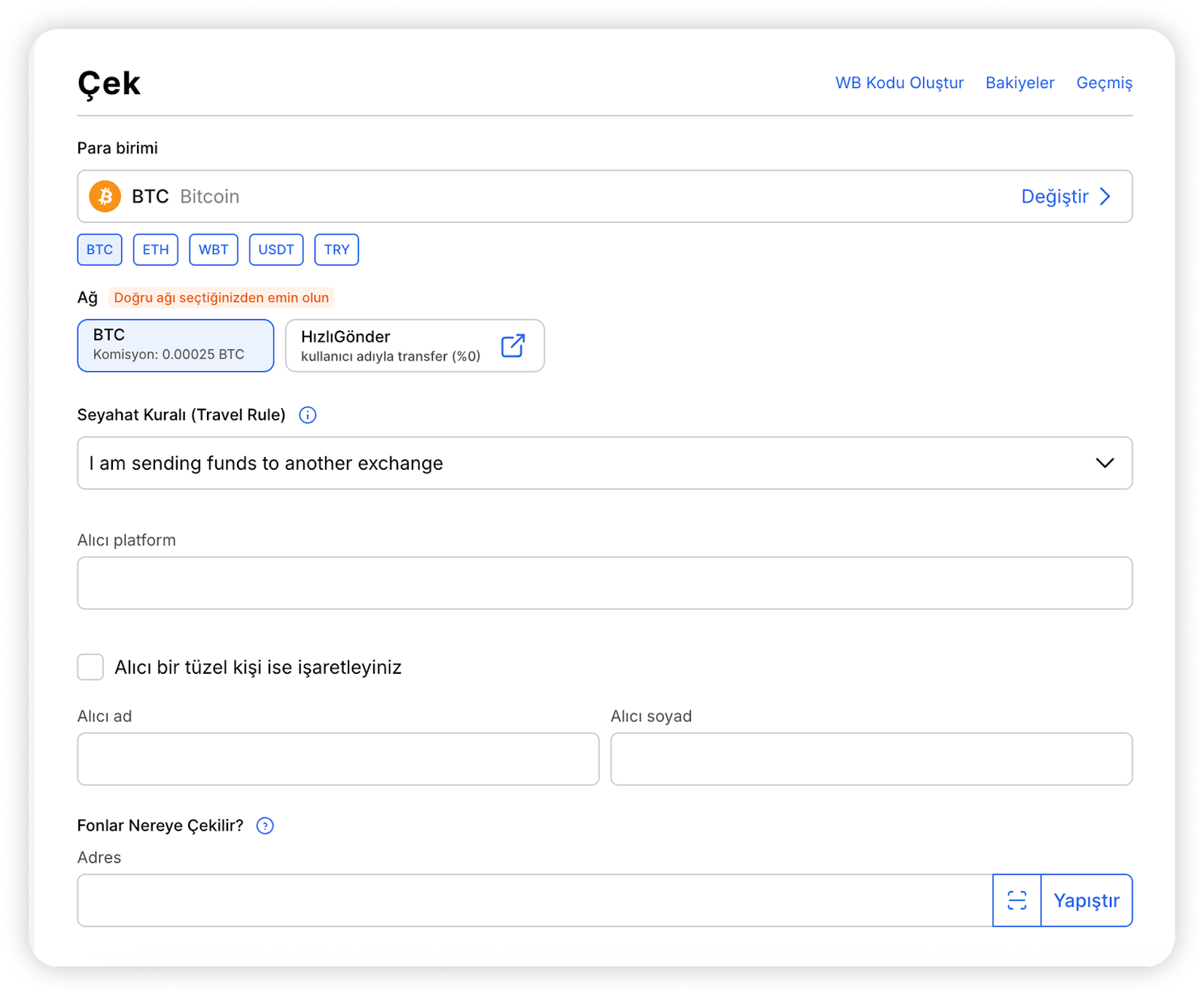Select the USDT quick currency chip
The height and width of the screenshot is (996, 1204).
(276, 250)
